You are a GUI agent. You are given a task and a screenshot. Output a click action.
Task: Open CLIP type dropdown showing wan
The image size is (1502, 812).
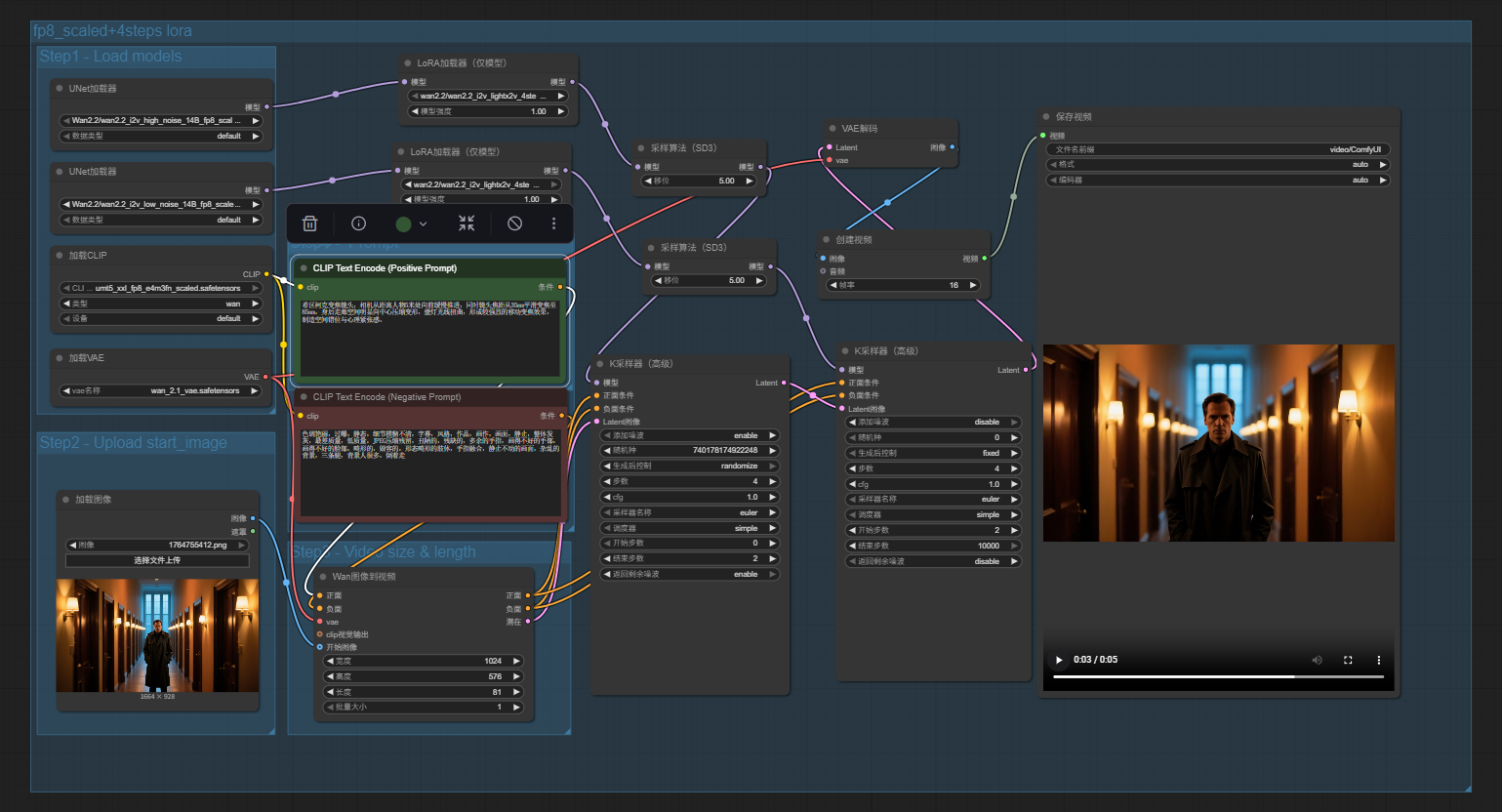coord(161,304)
